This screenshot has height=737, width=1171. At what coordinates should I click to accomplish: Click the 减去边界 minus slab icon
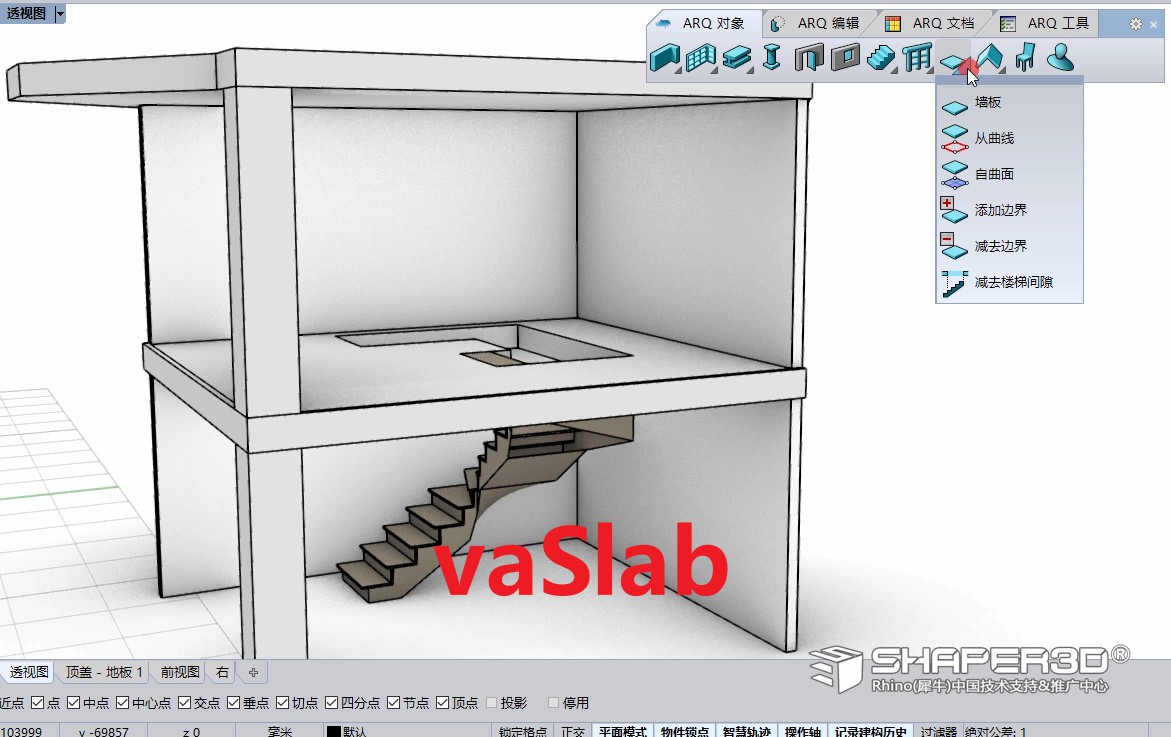954,246
